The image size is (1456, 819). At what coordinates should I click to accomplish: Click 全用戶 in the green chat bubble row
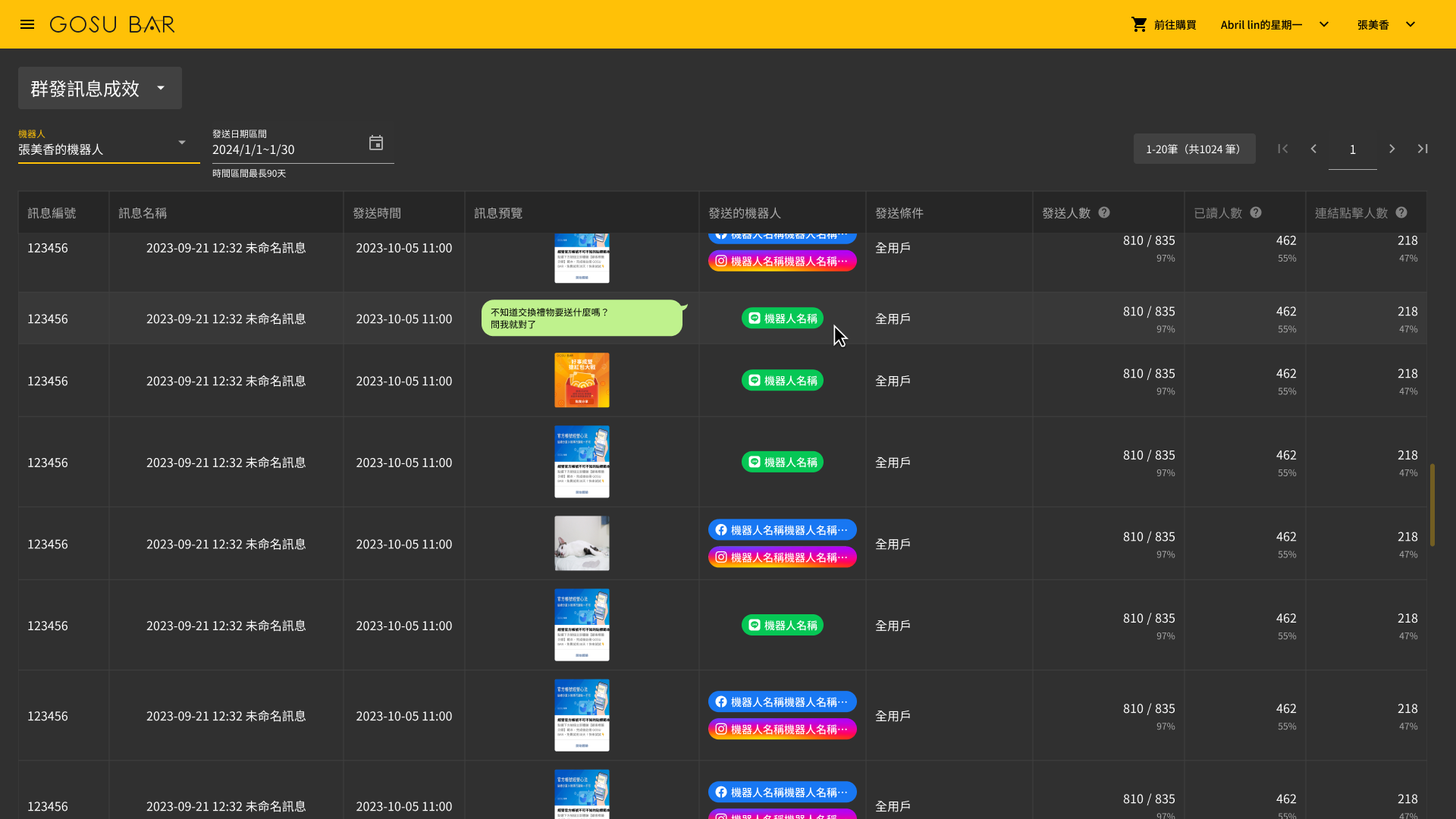click(x=893, y=318)
